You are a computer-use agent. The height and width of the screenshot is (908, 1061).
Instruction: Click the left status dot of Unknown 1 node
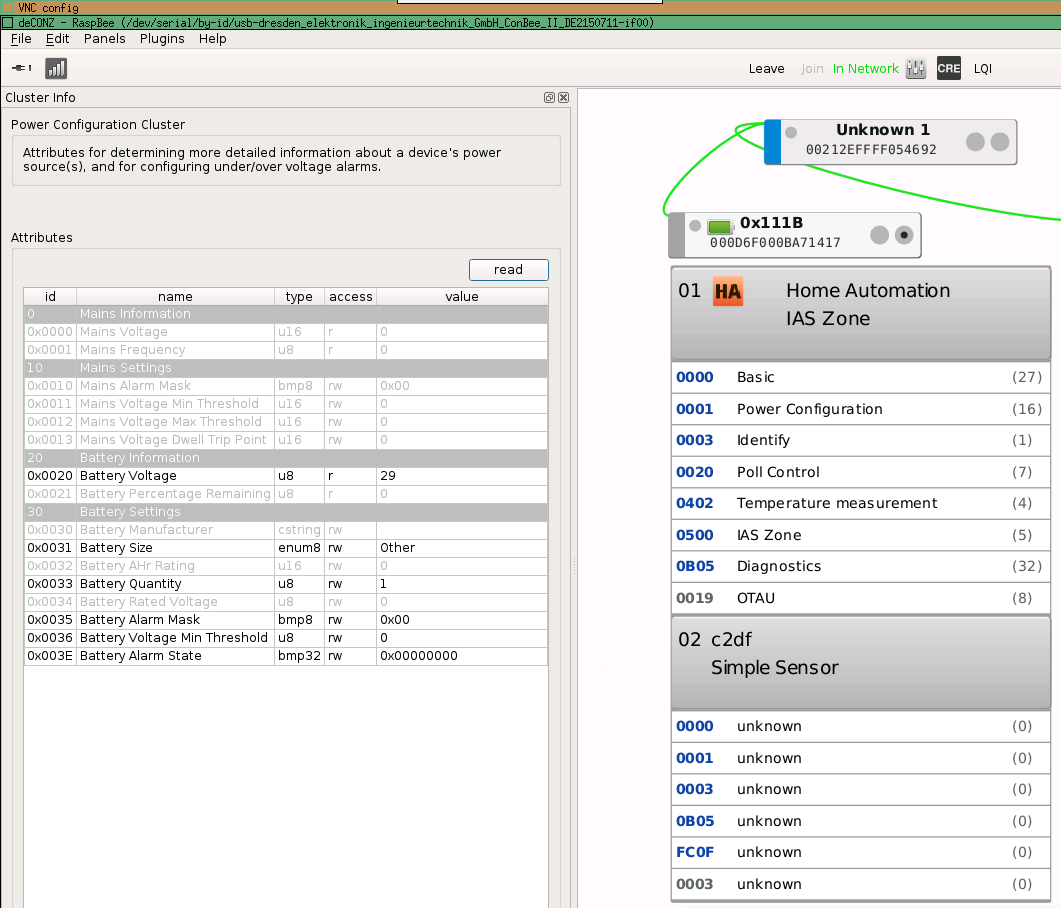click(791, 133)
